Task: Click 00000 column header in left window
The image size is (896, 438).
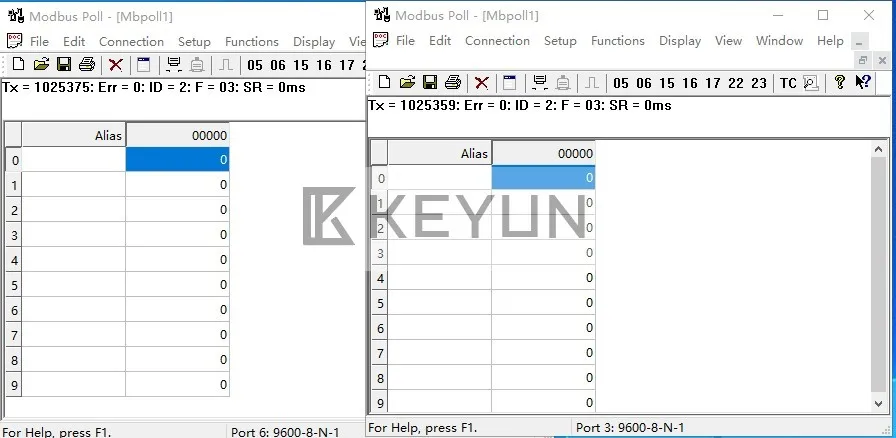Action: point(177,136)
